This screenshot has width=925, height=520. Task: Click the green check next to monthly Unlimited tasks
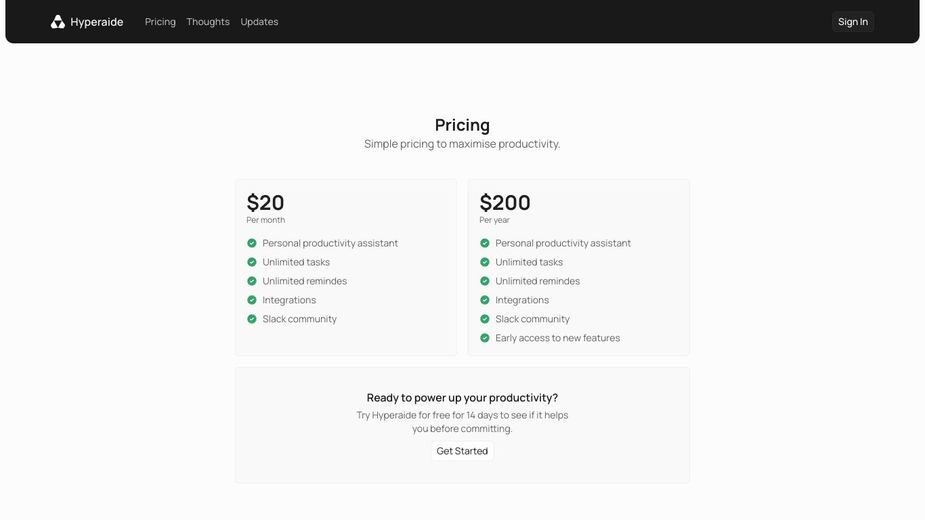tap(252, 262)
